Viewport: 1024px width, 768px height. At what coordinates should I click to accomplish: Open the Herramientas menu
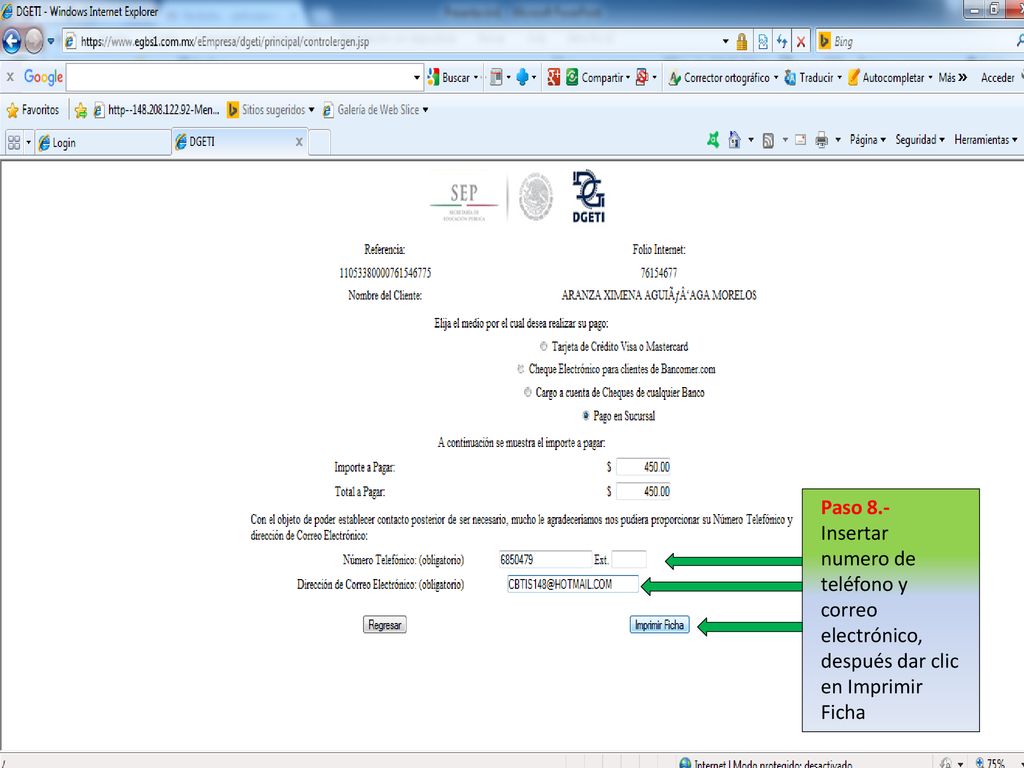[985, 140]
